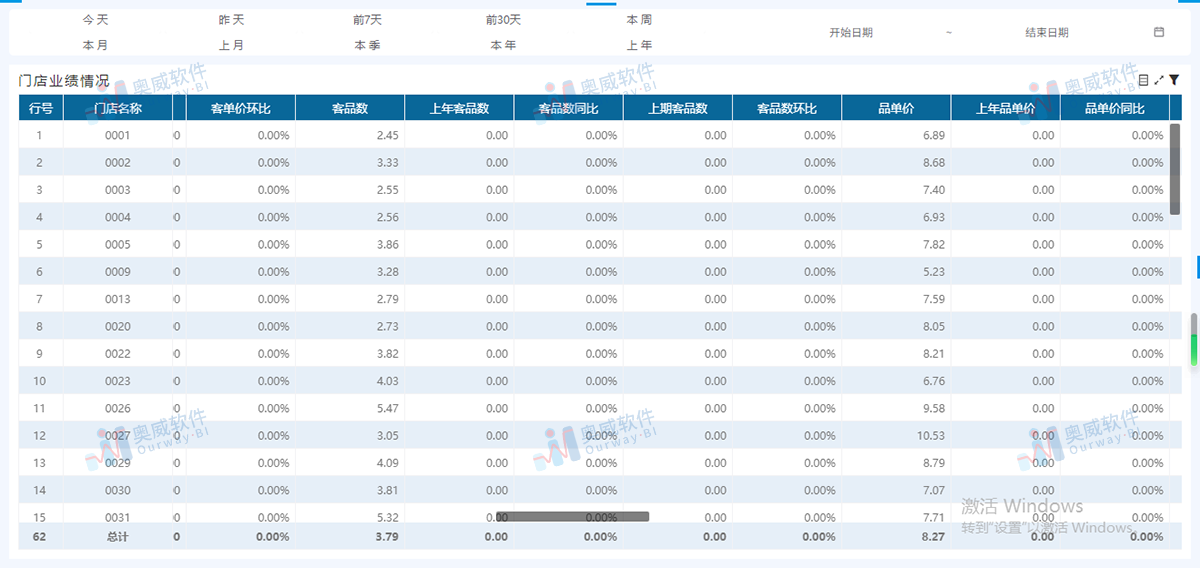This screenshot has height=568, width=1200.
Task: Click the 6.89 品单价 value
Action: [x=934, y=135]
